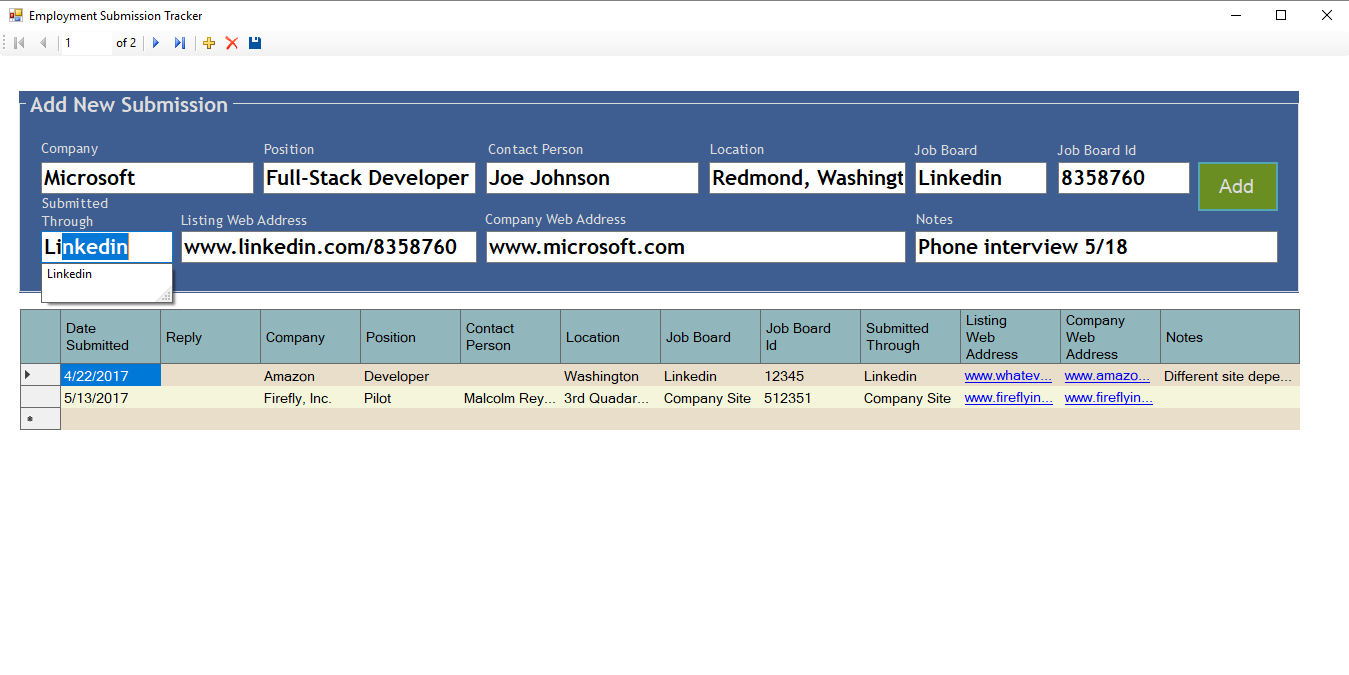
Task: Focus the Position field
Action: pyautogui.click(x=369, y=178)
